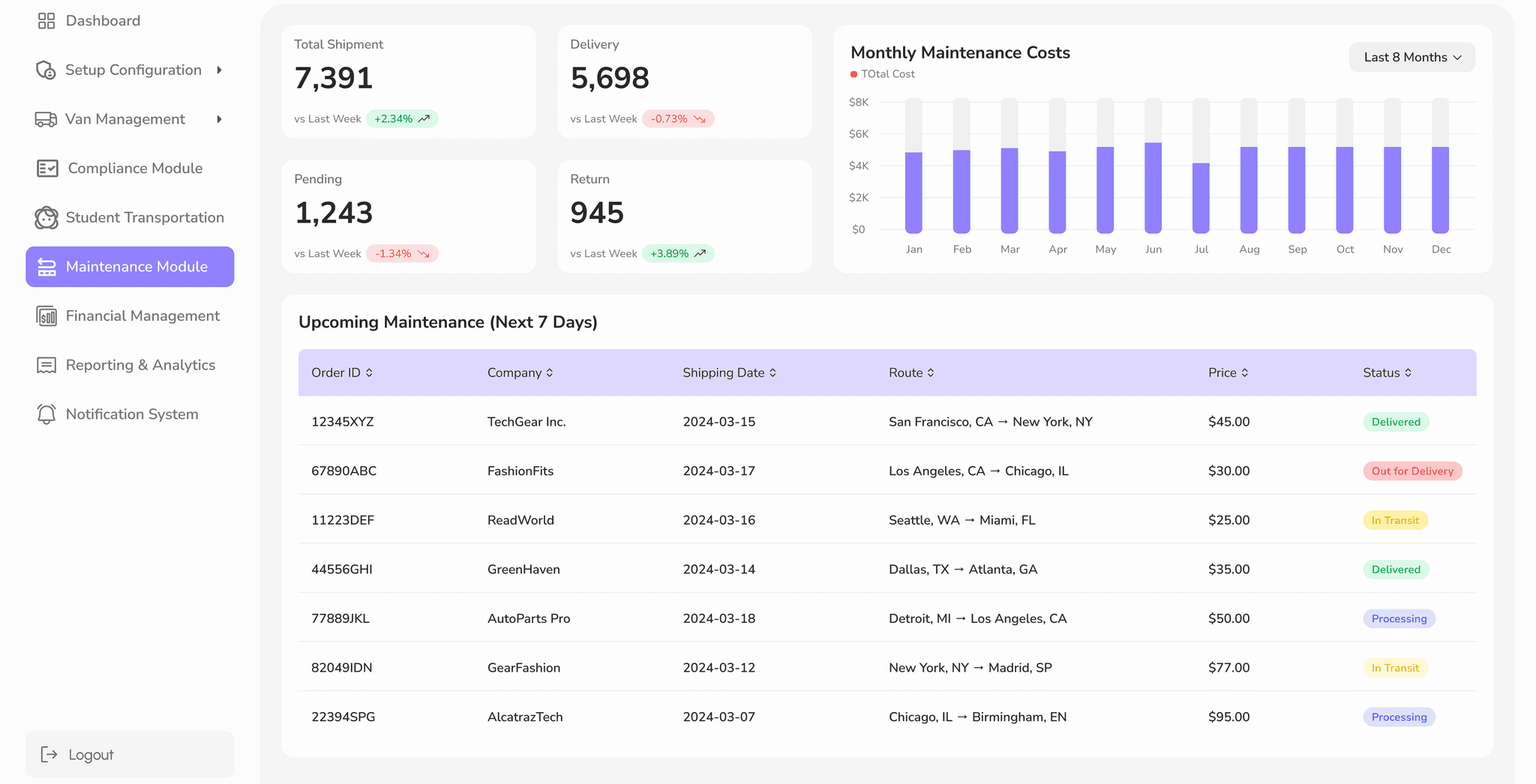Click the June bar in cost chart
This screenshot has width=1536, height=784.
[x=1153, y=187]
